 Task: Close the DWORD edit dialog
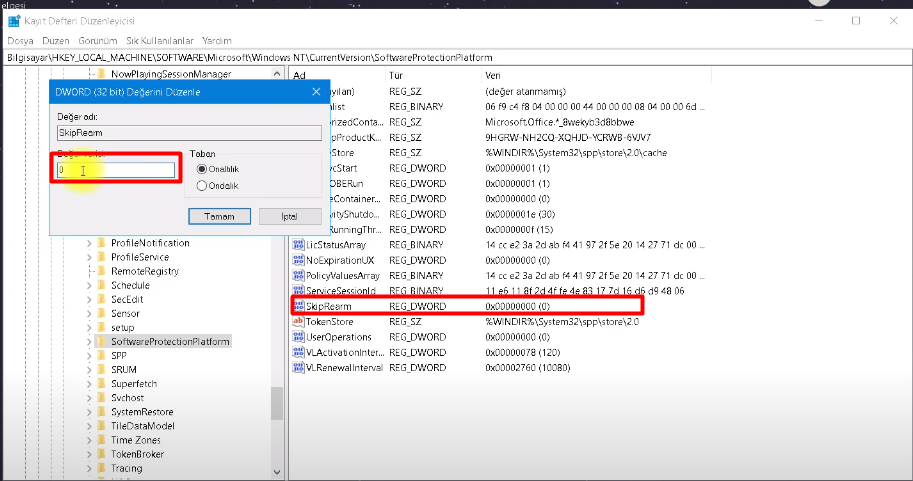[316, 92]
